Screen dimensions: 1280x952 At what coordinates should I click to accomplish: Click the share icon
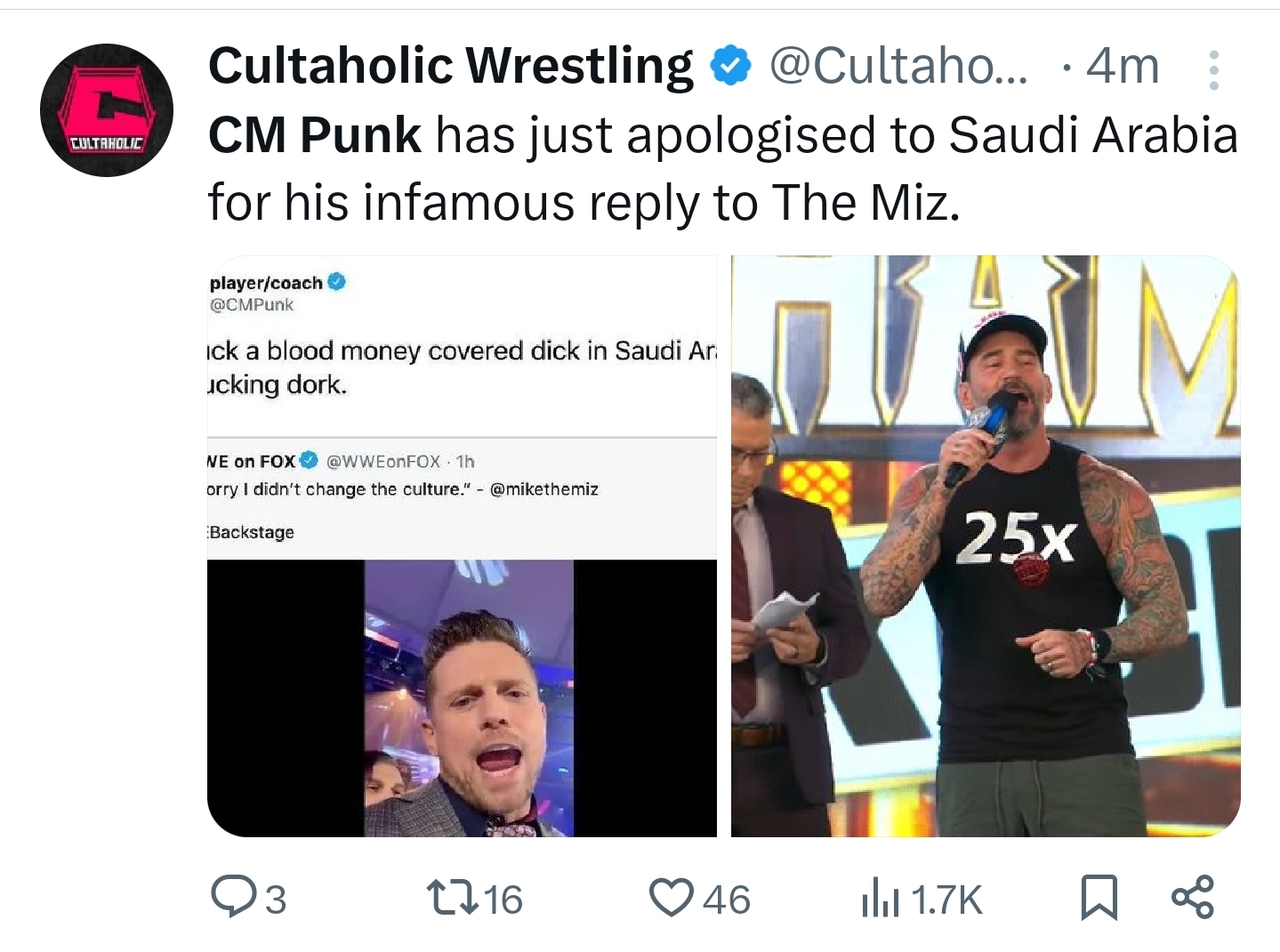(x=1192, y=897)
